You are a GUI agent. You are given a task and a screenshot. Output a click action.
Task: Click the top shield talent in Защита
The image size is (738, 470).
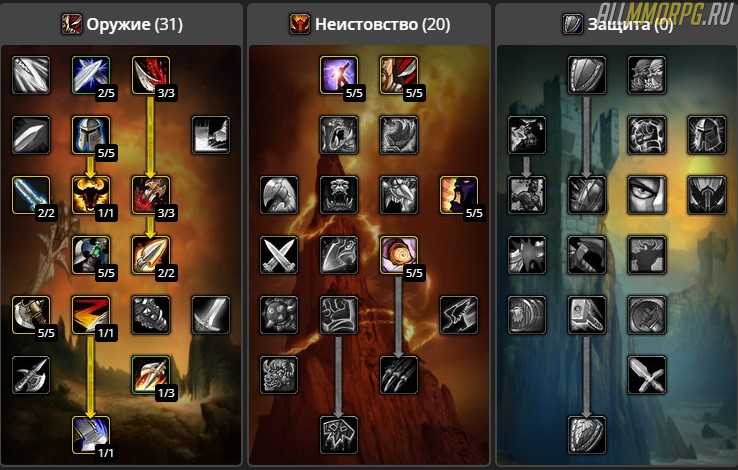[587, 75]
